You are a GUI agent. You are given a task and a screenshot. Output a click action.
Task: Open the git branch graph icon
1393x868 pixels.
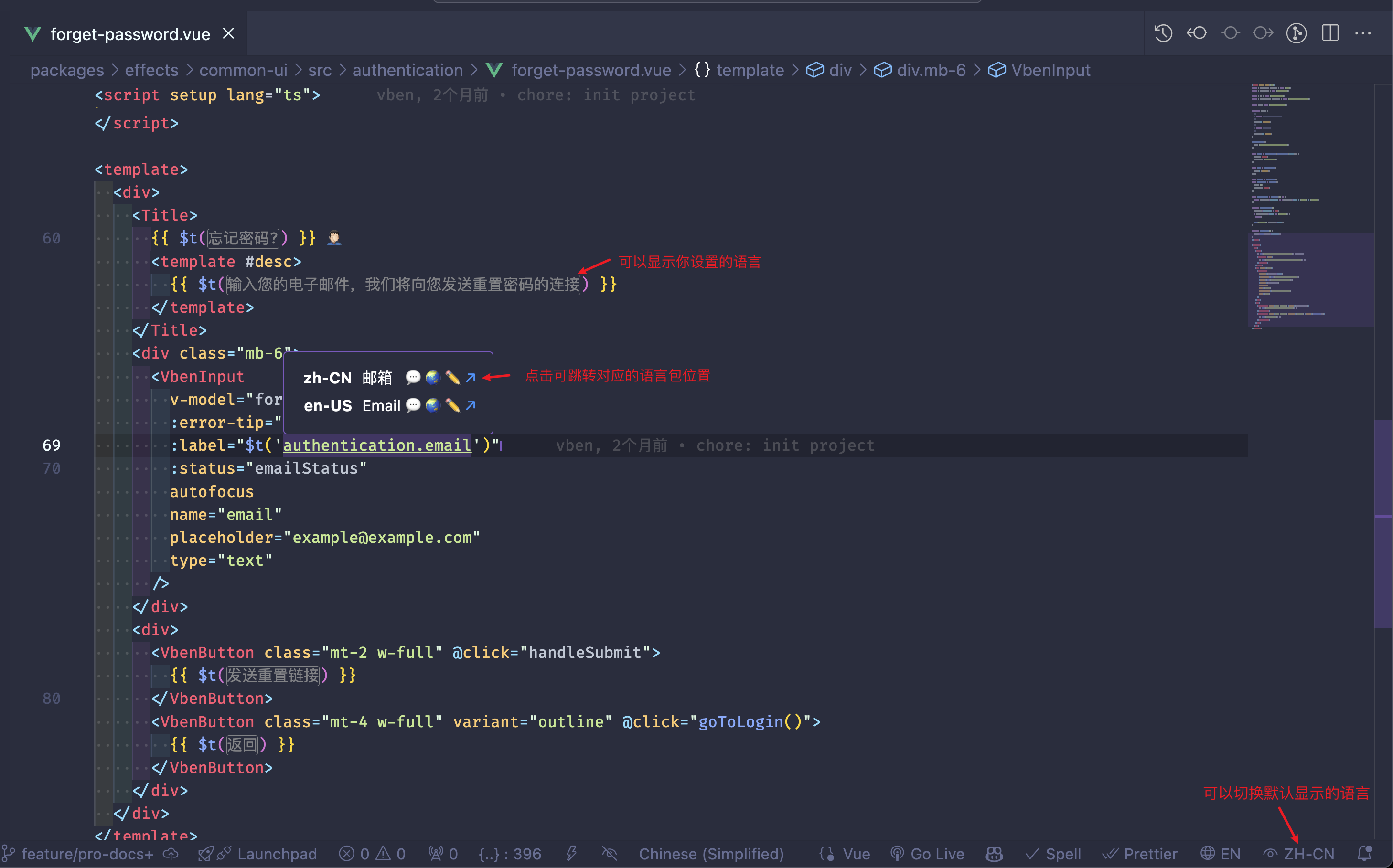(x=1297, y=33)
